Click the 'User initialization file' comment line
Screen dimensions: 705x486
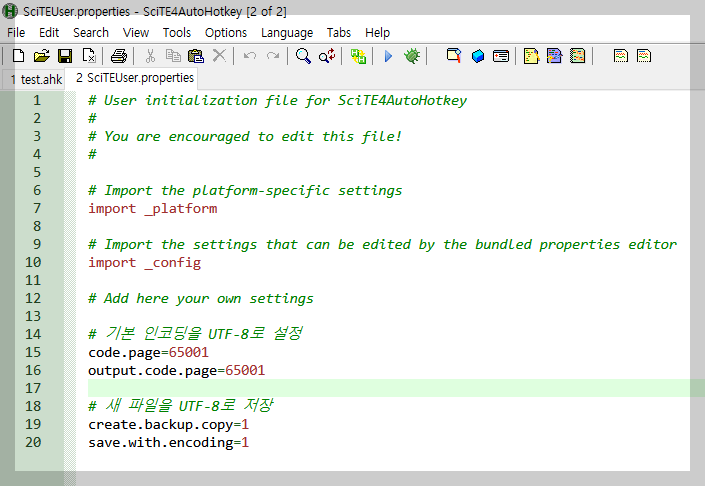click(277, 100)
